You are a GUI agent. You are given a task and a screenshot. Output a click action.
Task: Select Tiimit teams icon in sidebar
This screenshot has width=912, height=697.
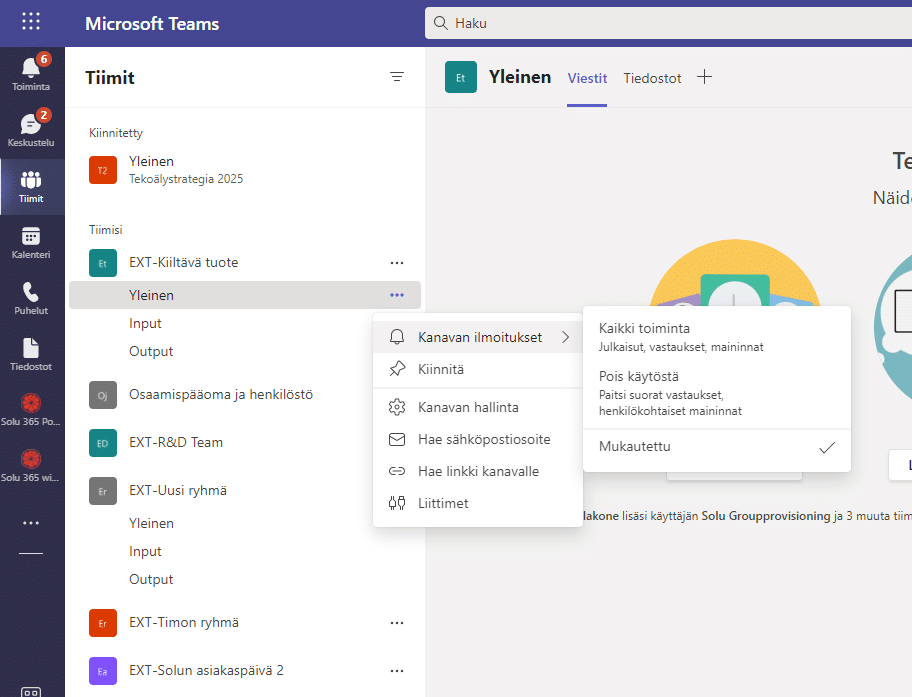point(31,186)
